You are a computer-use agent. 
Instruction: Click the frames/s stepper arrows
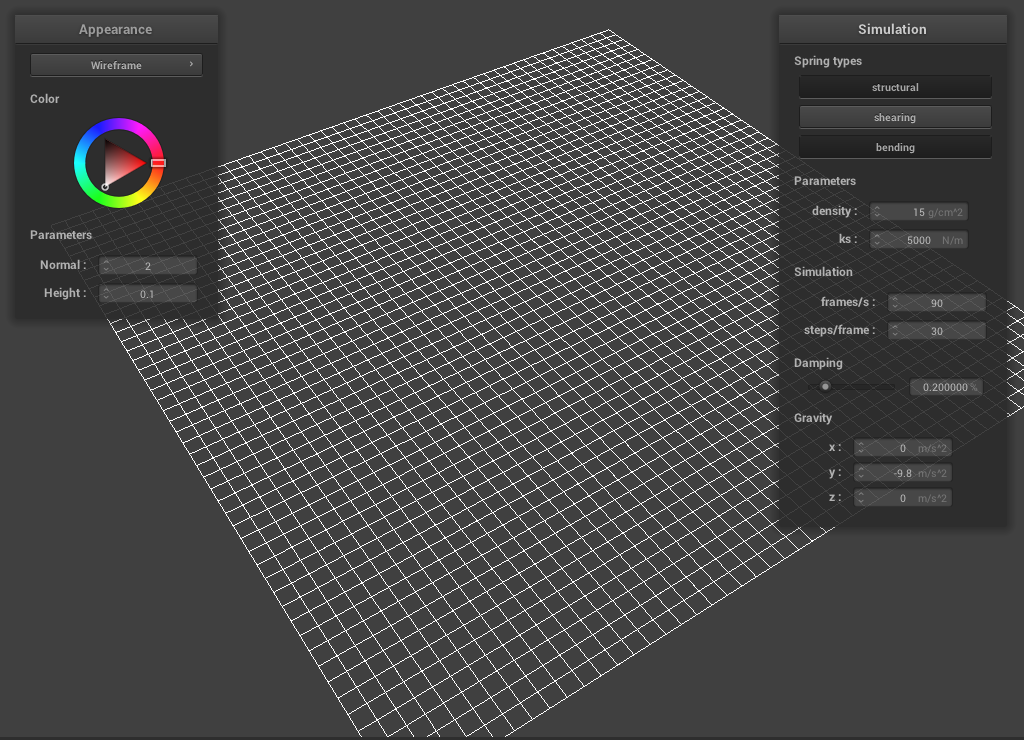click(895, 302)
